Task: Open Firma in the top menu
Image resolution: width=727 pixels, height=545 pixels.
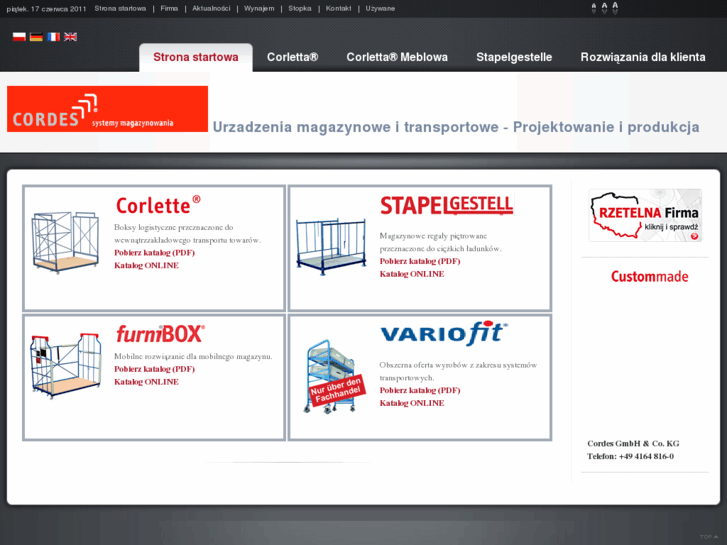Action: (169, 8)
